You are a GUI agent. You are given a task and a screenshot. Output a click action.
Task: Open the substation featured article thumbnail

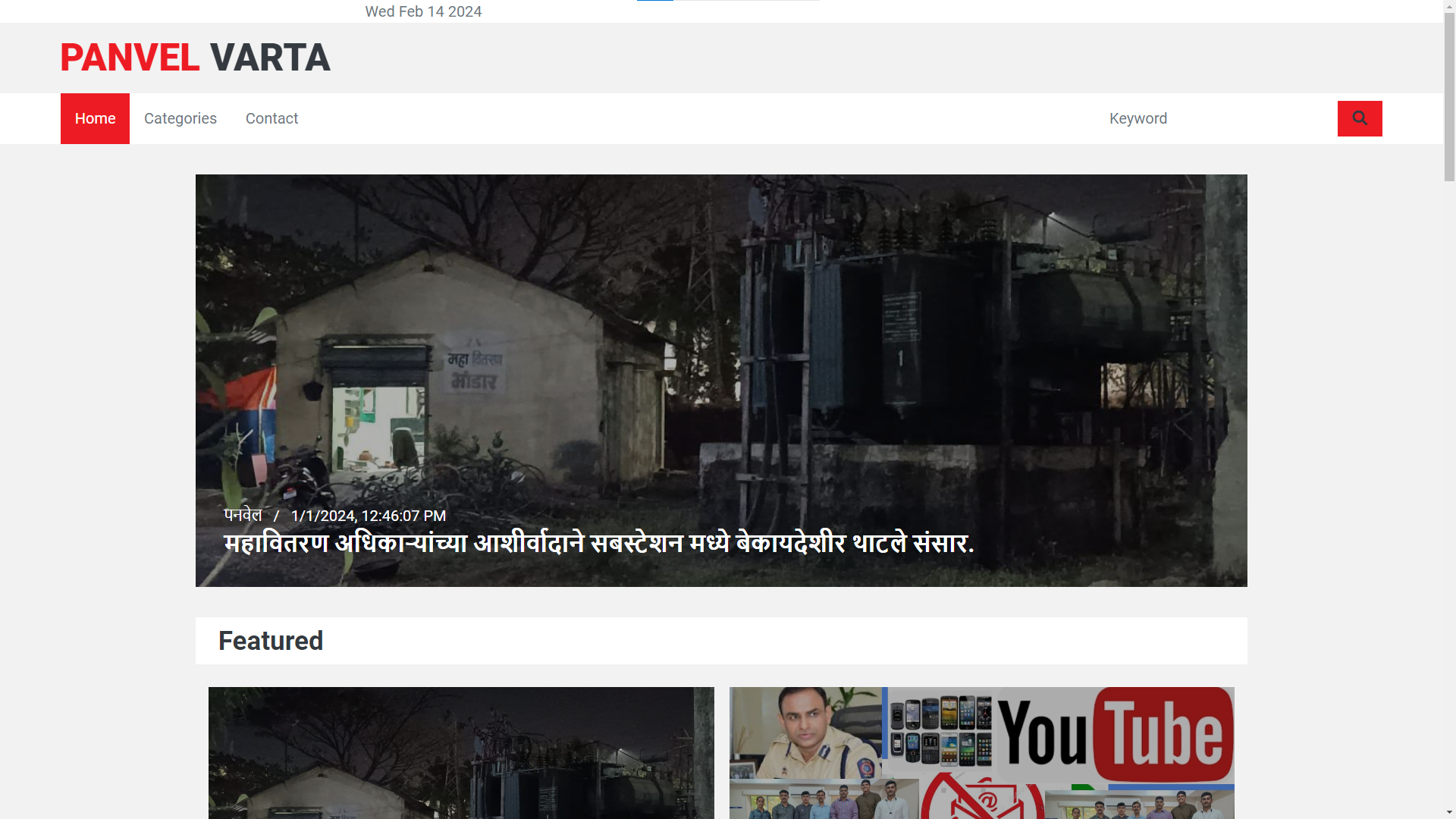[461, 752]
